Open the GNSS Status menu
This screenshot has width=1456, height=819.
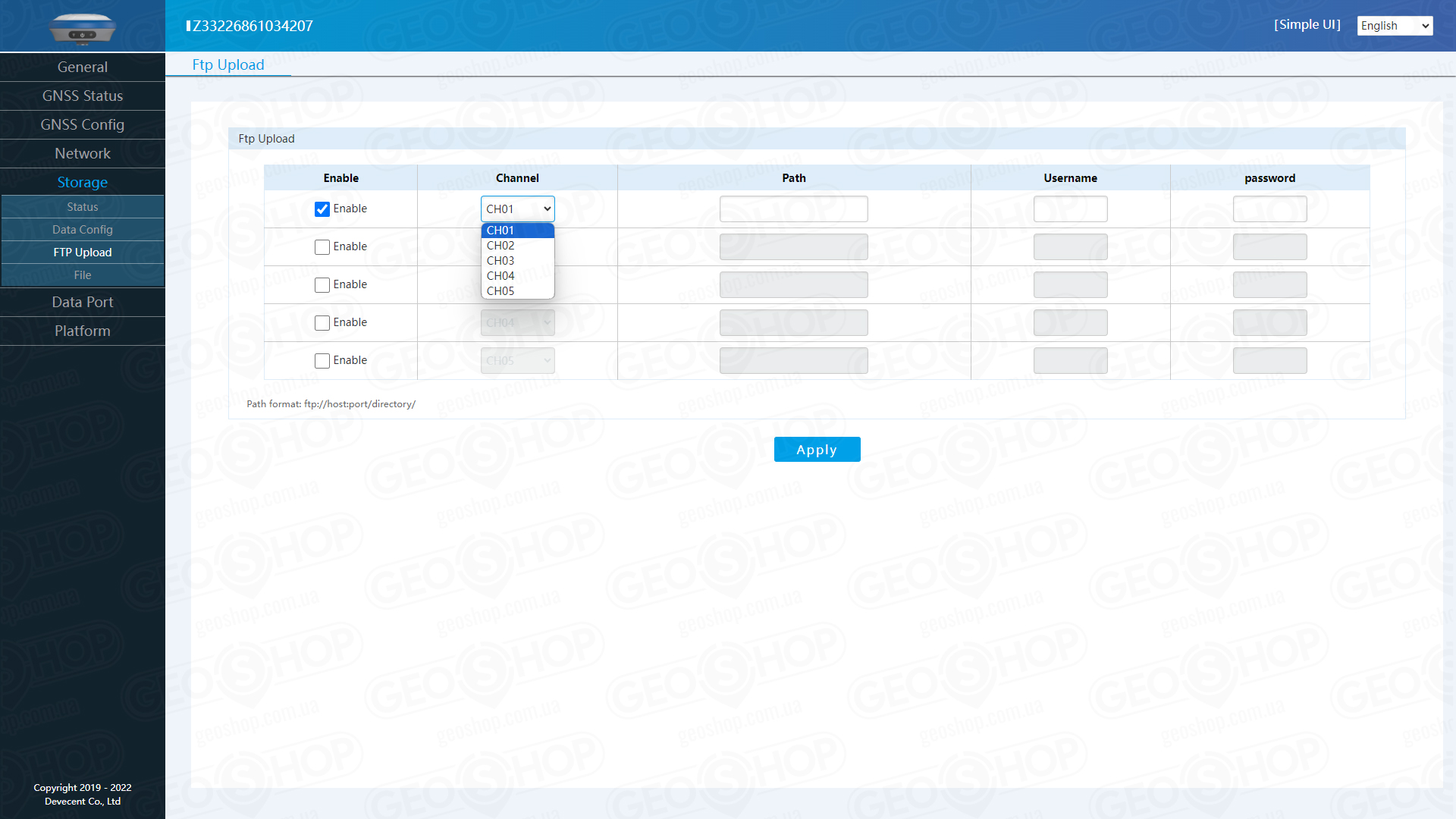[83, 96]
